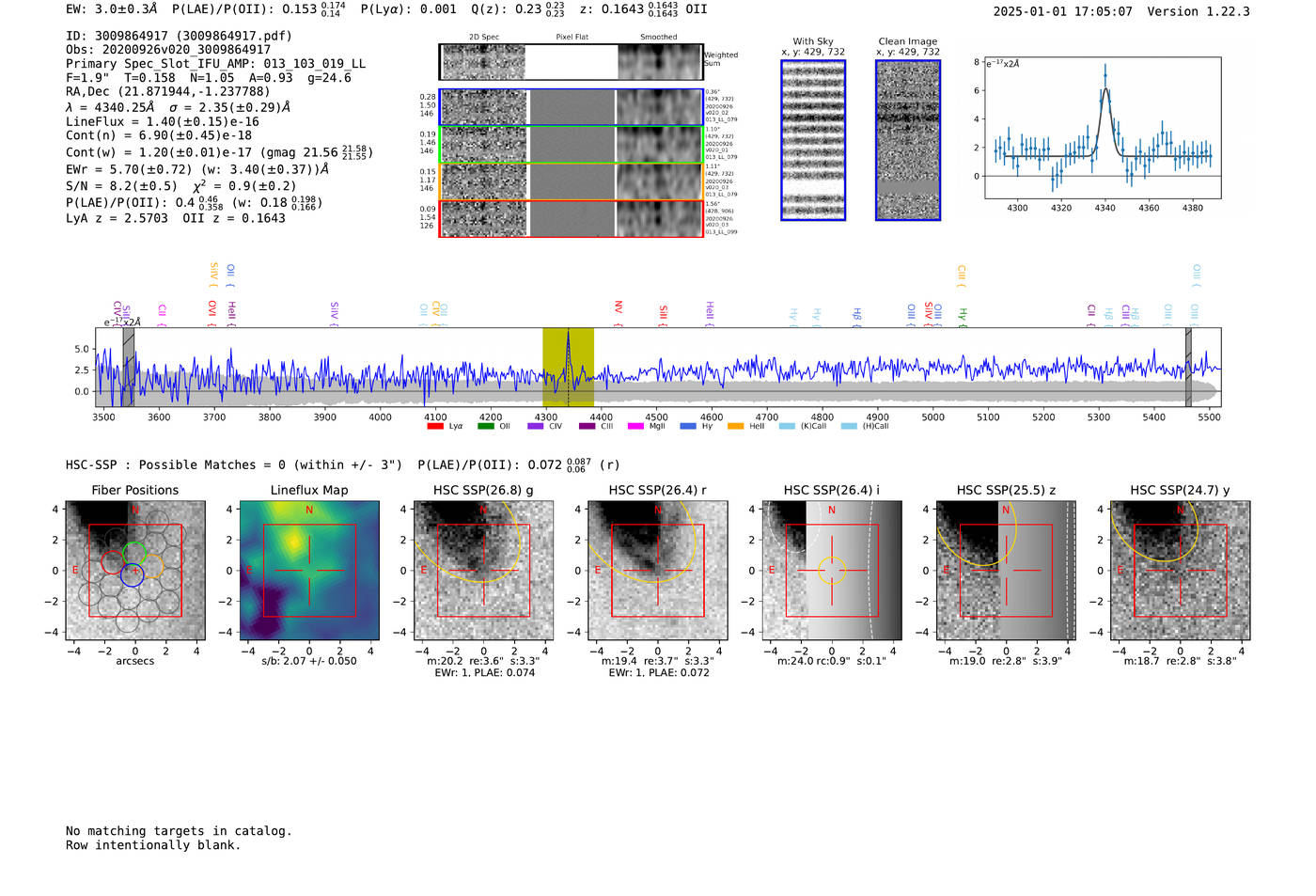Click 'No matching targets in catalog.' text

pyautogui.click(x=179, y=831)
